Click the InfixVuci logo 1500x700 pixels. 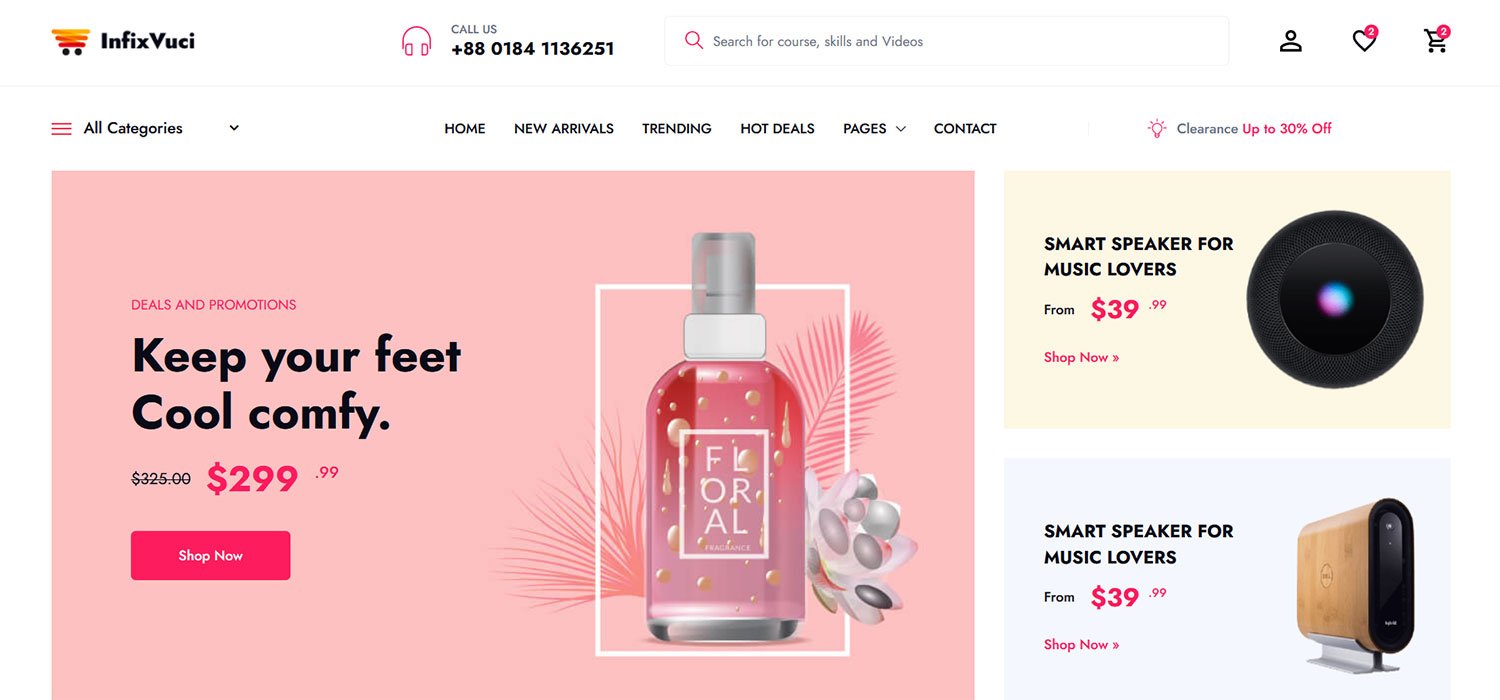pyautogui.click(x=123, y=41)
